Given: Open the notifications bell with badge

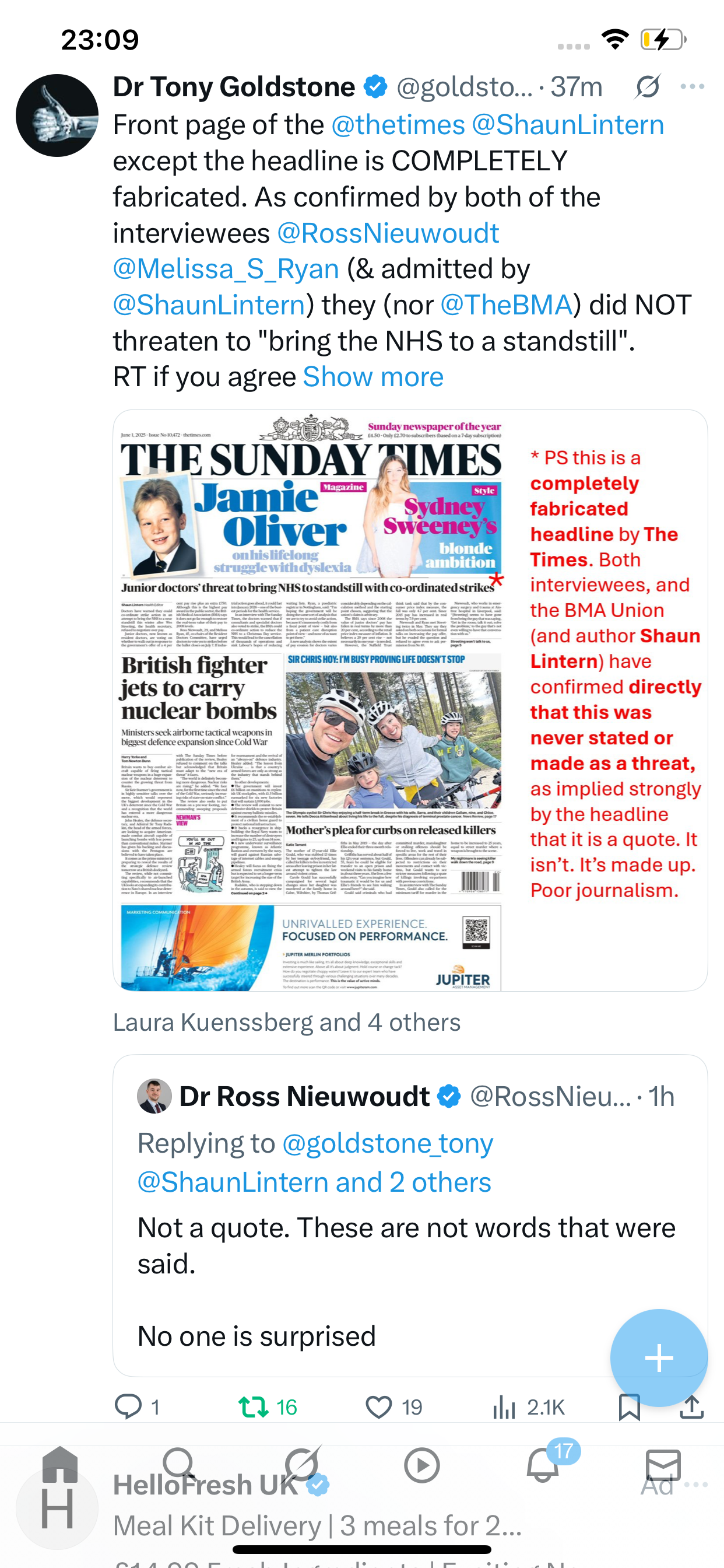Looking at the screenshot, I should 543,1465.
